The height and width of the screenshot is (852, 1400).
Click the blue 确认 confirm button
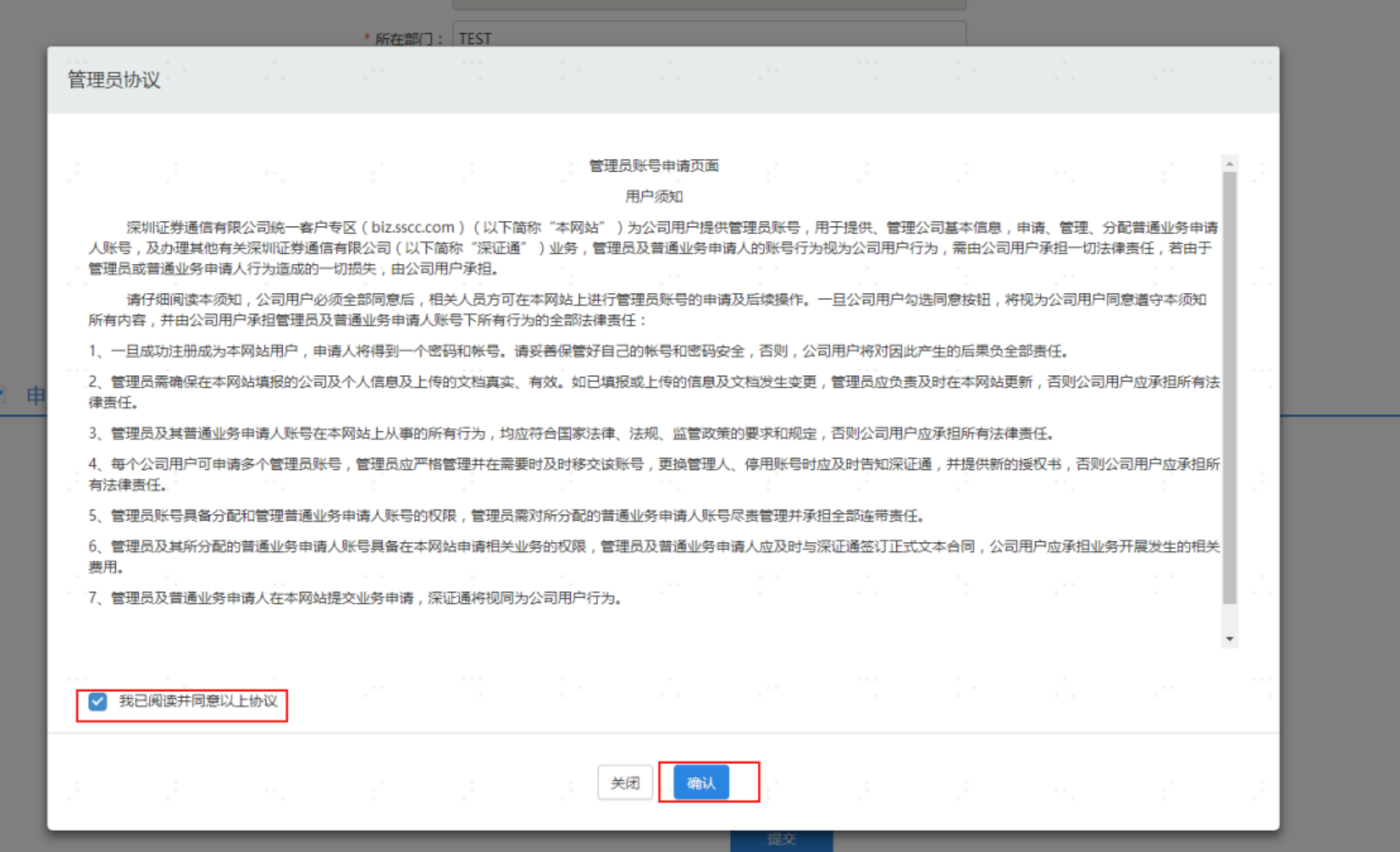(701, 782)
